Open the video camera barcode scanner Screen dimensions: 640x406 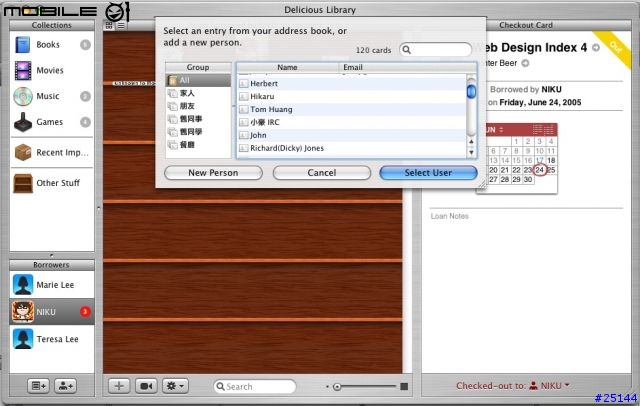coord(146,386)
